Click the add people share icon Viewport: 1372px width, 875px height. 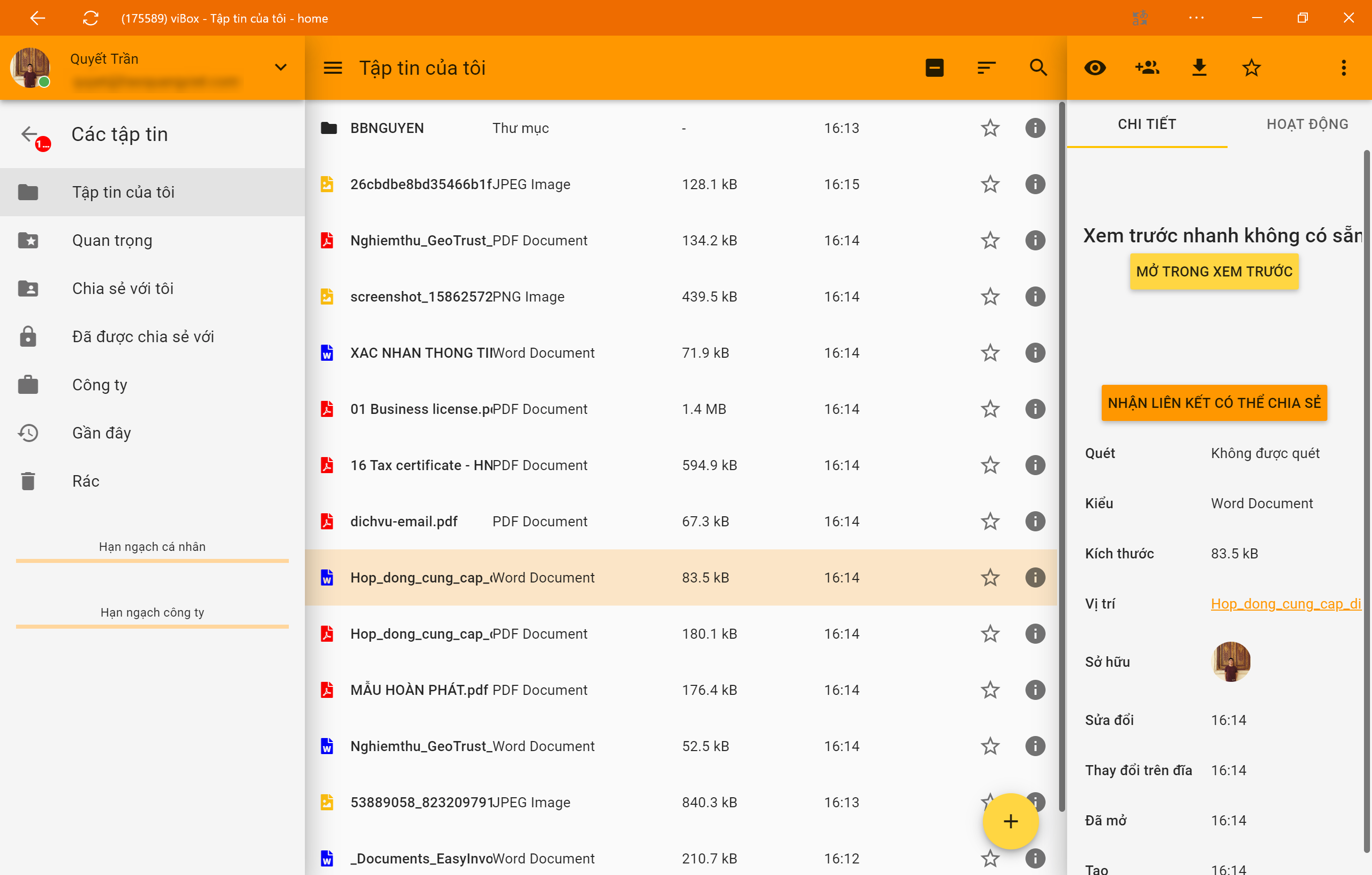click(x=1147, y=68)
